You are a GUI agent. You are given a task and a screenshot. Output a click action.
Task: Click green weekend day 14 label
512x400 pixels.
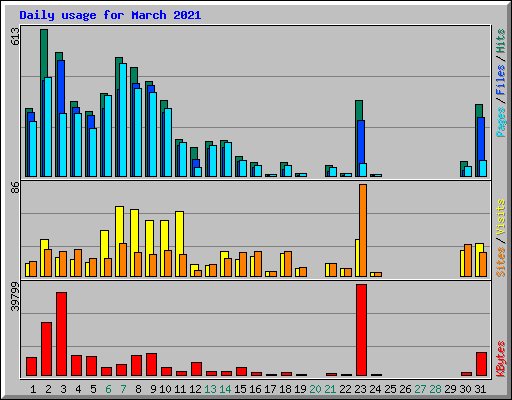click(225, 389)
